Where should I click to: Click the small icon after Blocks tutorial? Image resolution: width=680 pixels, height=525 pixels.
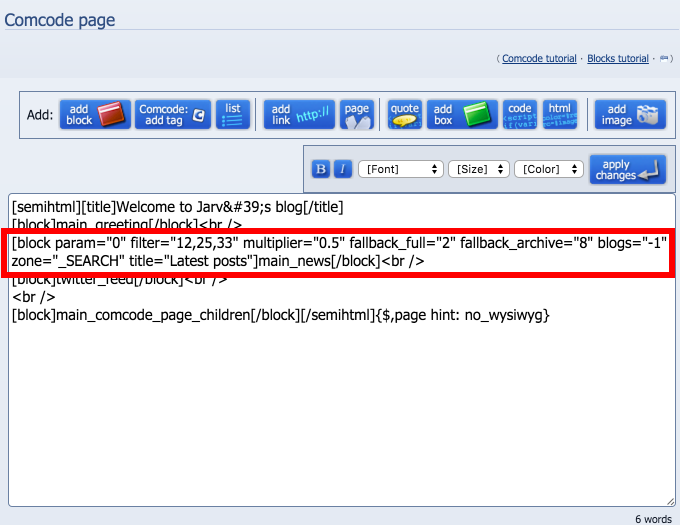(664, 59)
